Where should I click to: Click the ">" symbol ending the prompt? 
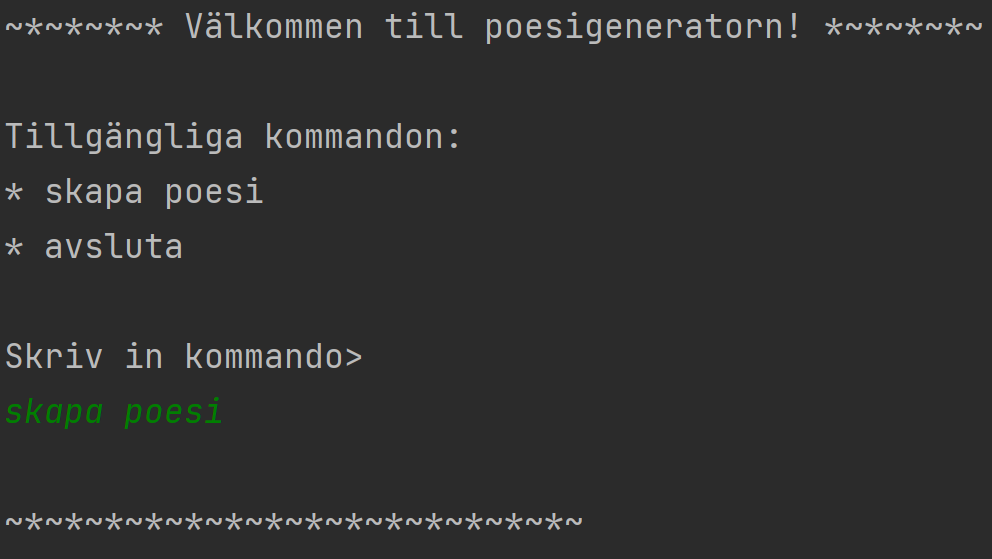(x=353, y=358)
